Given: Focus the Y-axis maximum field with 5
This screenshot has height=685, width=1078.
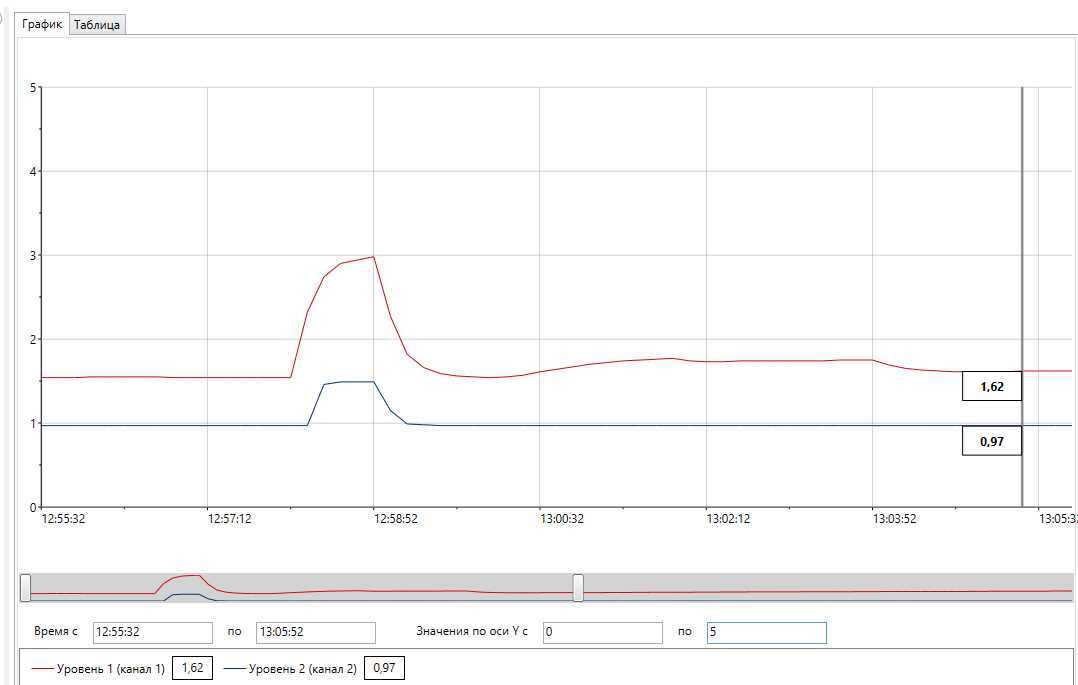Looking at the screenshot, I should (x=766, y=632).
